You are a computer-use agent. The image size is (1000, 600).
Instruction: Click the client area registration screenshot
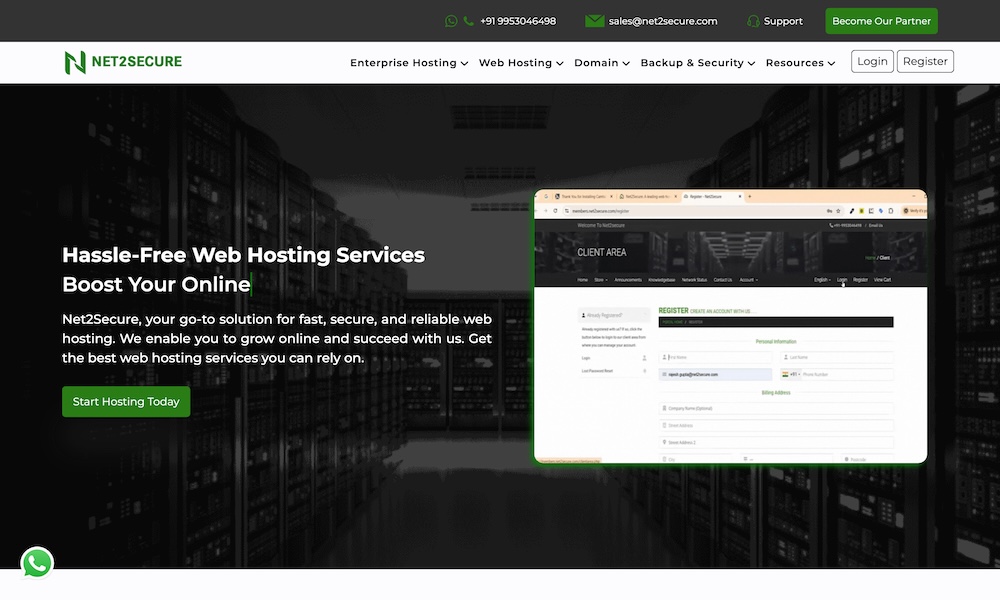(730, 327)
